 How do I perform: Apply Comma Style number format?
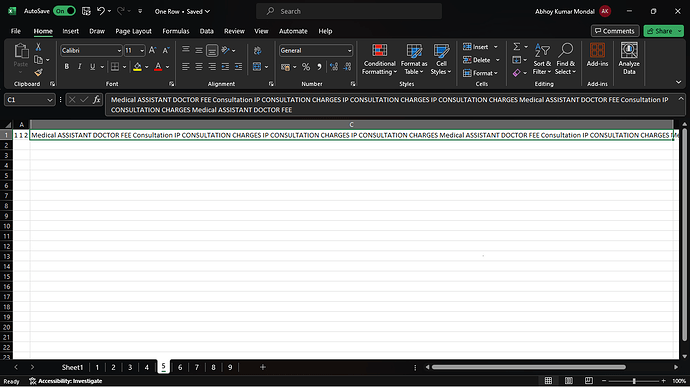(319, 67)
